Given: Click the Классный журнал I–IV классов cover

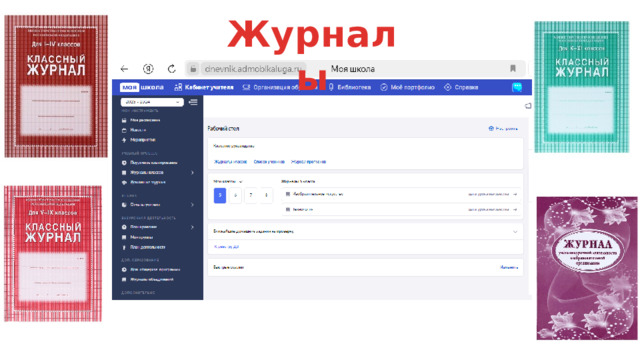Looking at the screenshot, I should pos(56,86).
